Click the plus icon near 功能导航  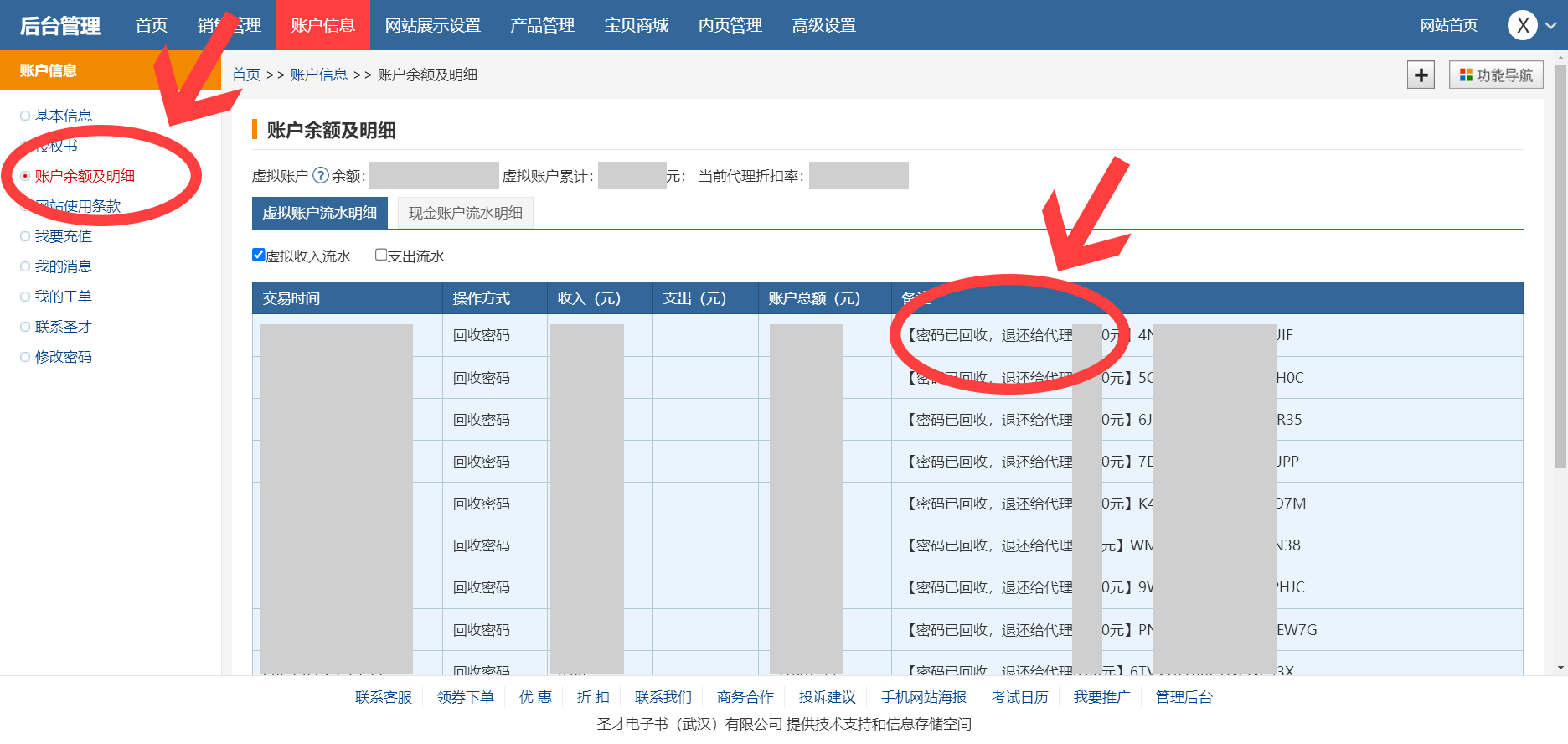(x=1421, y=75)
